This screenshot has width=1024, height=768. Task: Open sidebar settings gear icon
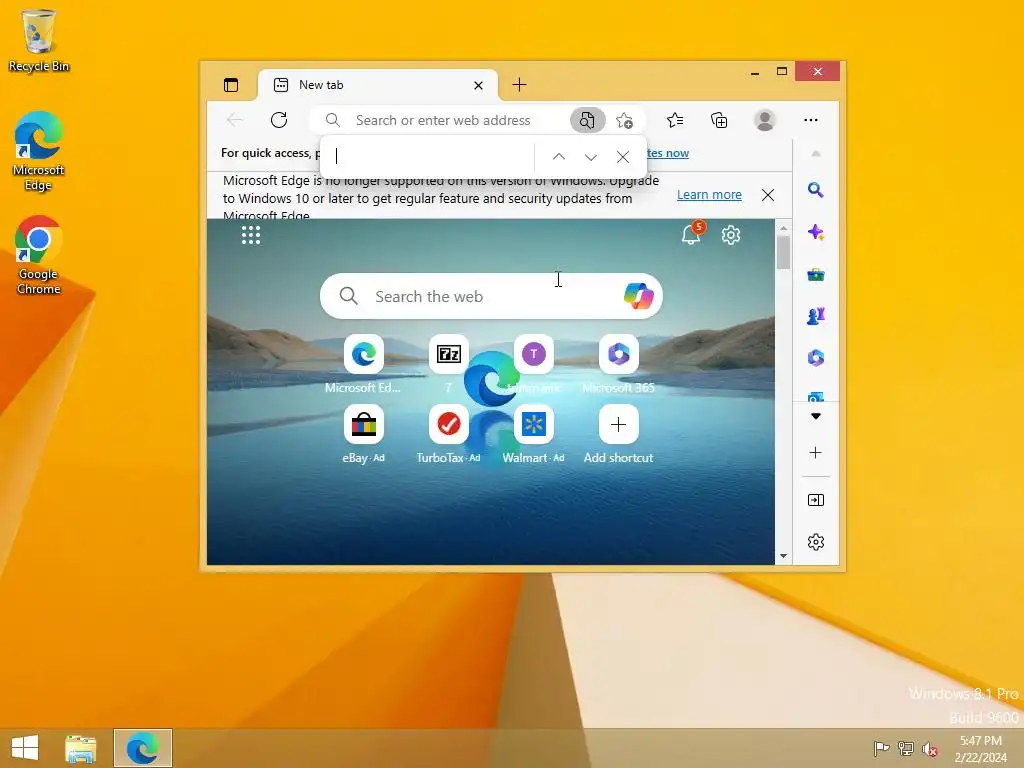pyautogui.click(x=815, y=542)
